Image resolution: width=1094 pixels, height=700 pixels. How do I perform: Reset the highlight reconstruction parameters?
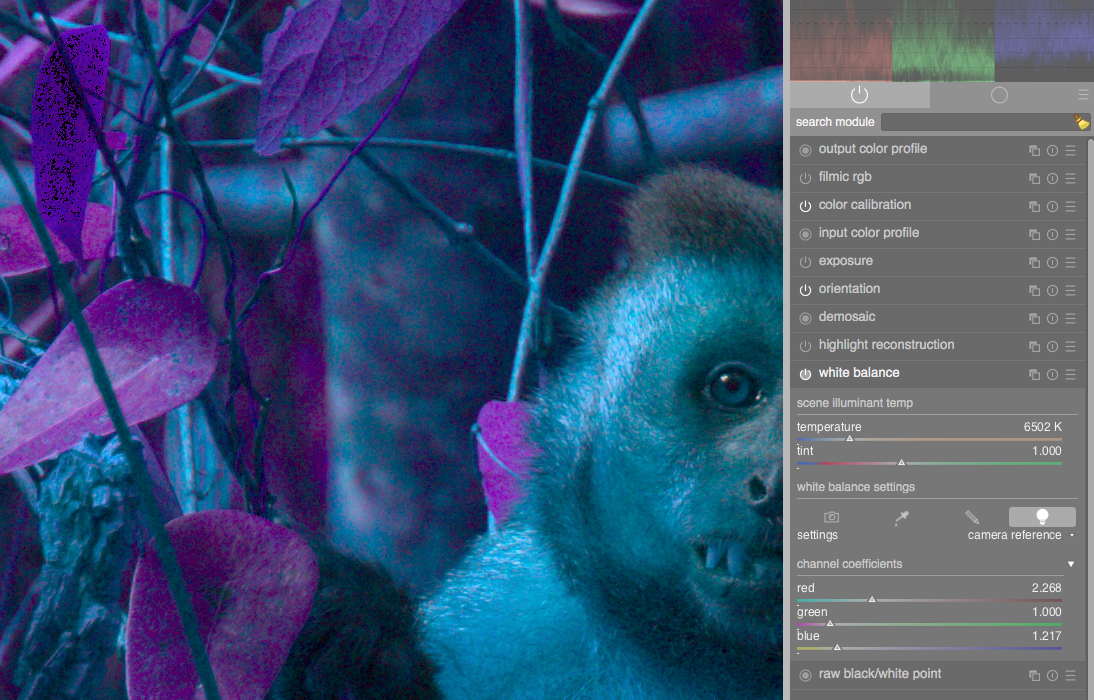click(1052, 345)
